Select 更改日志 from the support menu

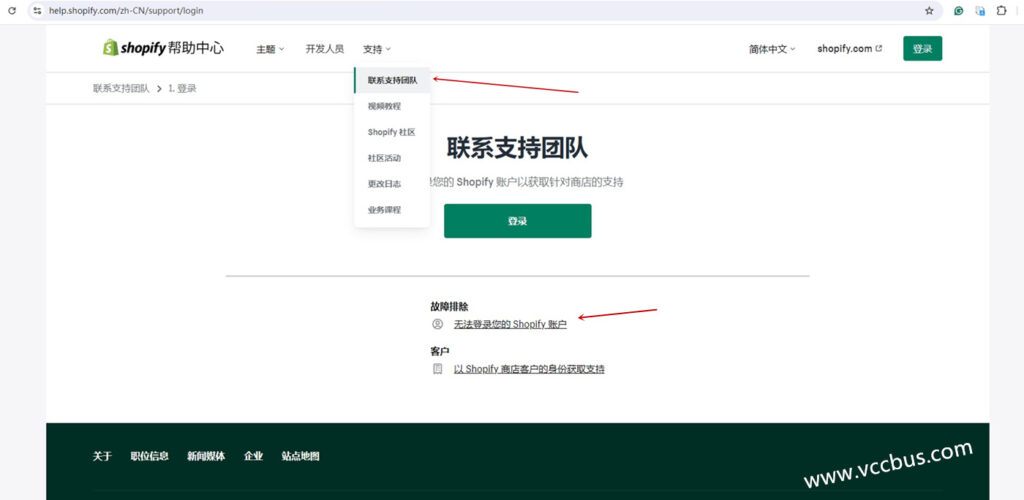pyautogui.click(x=384, y=184)
